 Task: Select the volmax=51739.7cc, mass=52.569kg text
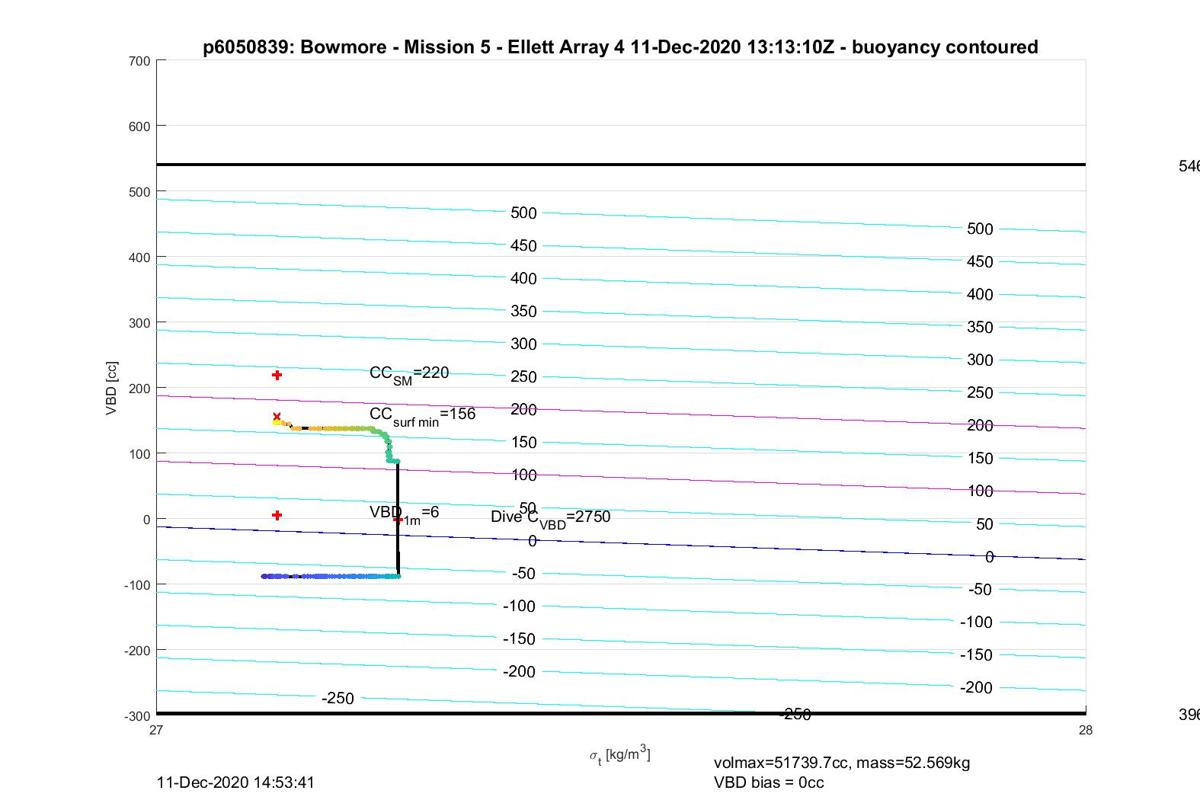coord(842,763)
